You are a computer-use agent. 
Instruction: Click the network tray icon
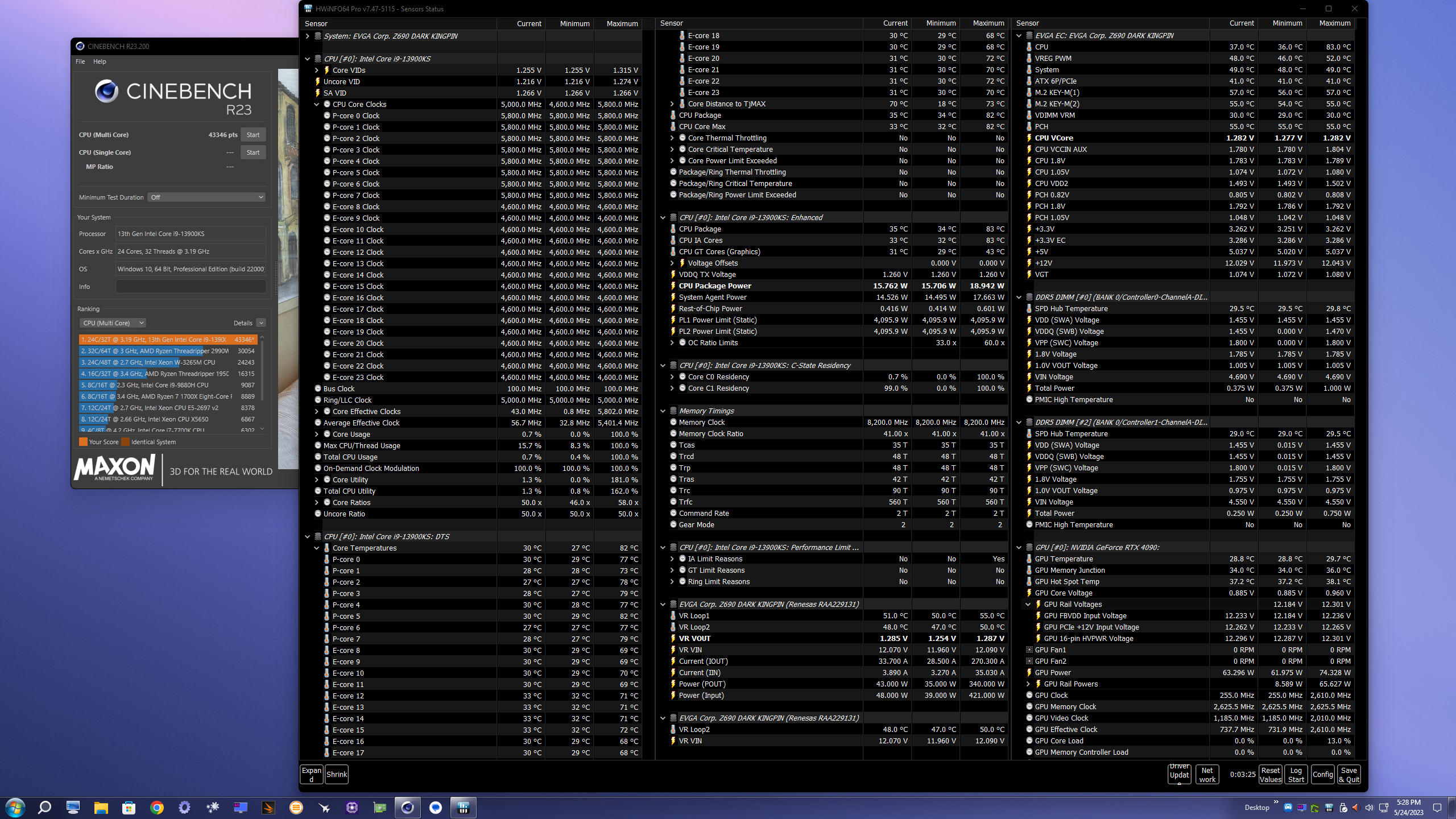coord(1384,808)
